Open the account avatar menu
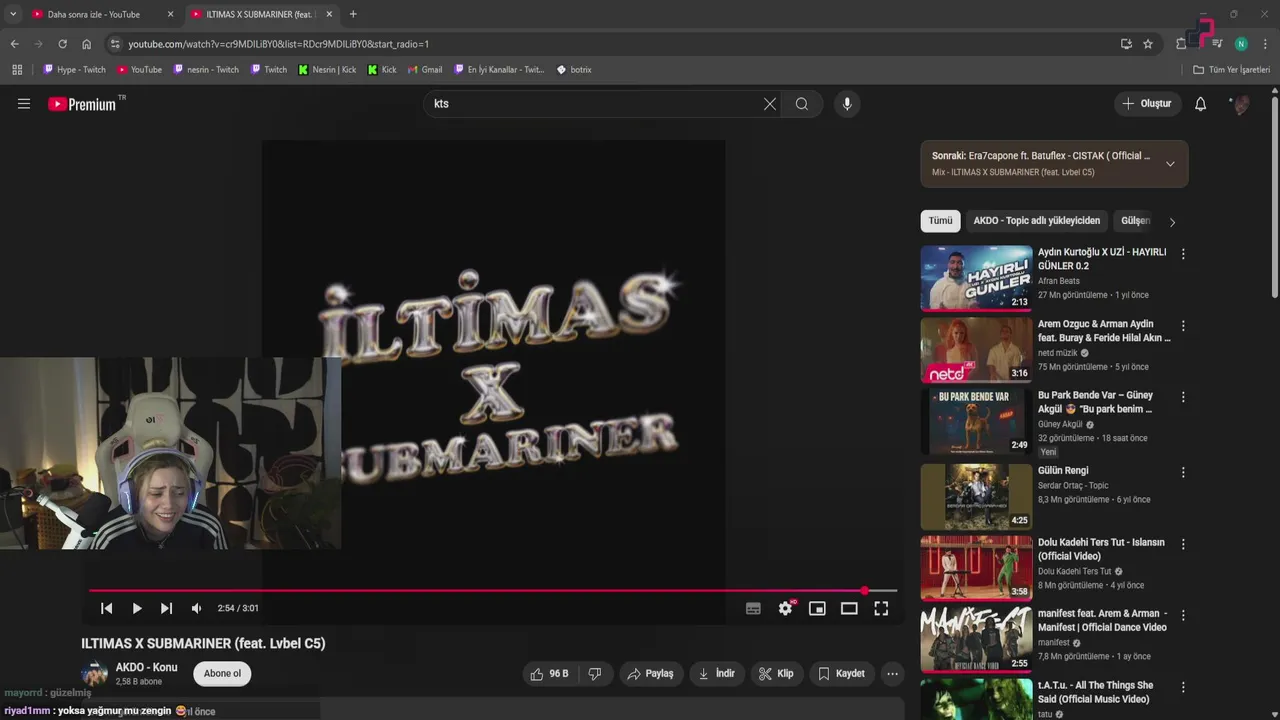The width and height of the screenshot is (1280, 720). pyautogui.click(x=1241, y=104)
